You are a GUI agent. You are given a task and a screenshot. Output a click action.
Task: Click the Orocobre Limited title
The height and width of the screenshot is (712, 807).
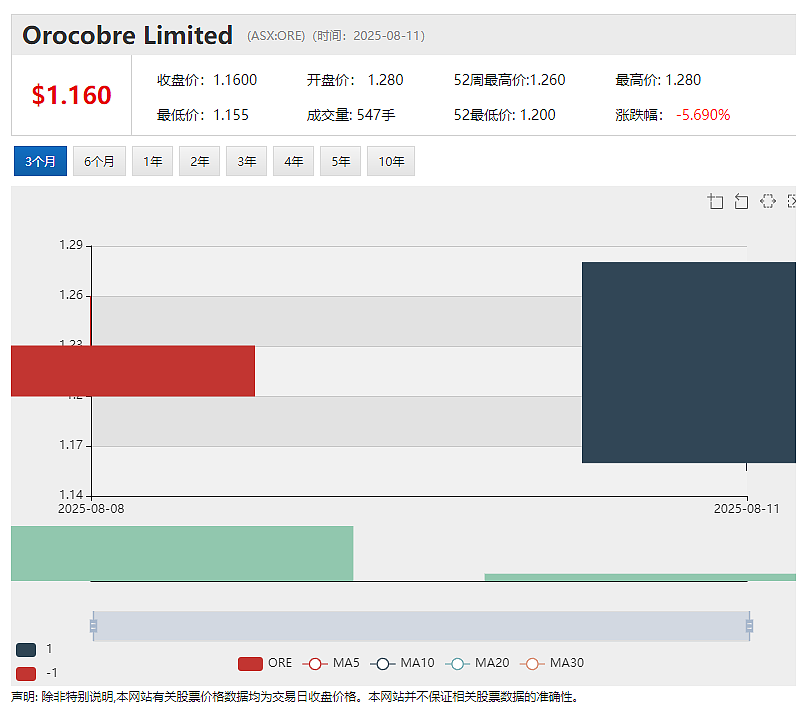click(128, 36)
